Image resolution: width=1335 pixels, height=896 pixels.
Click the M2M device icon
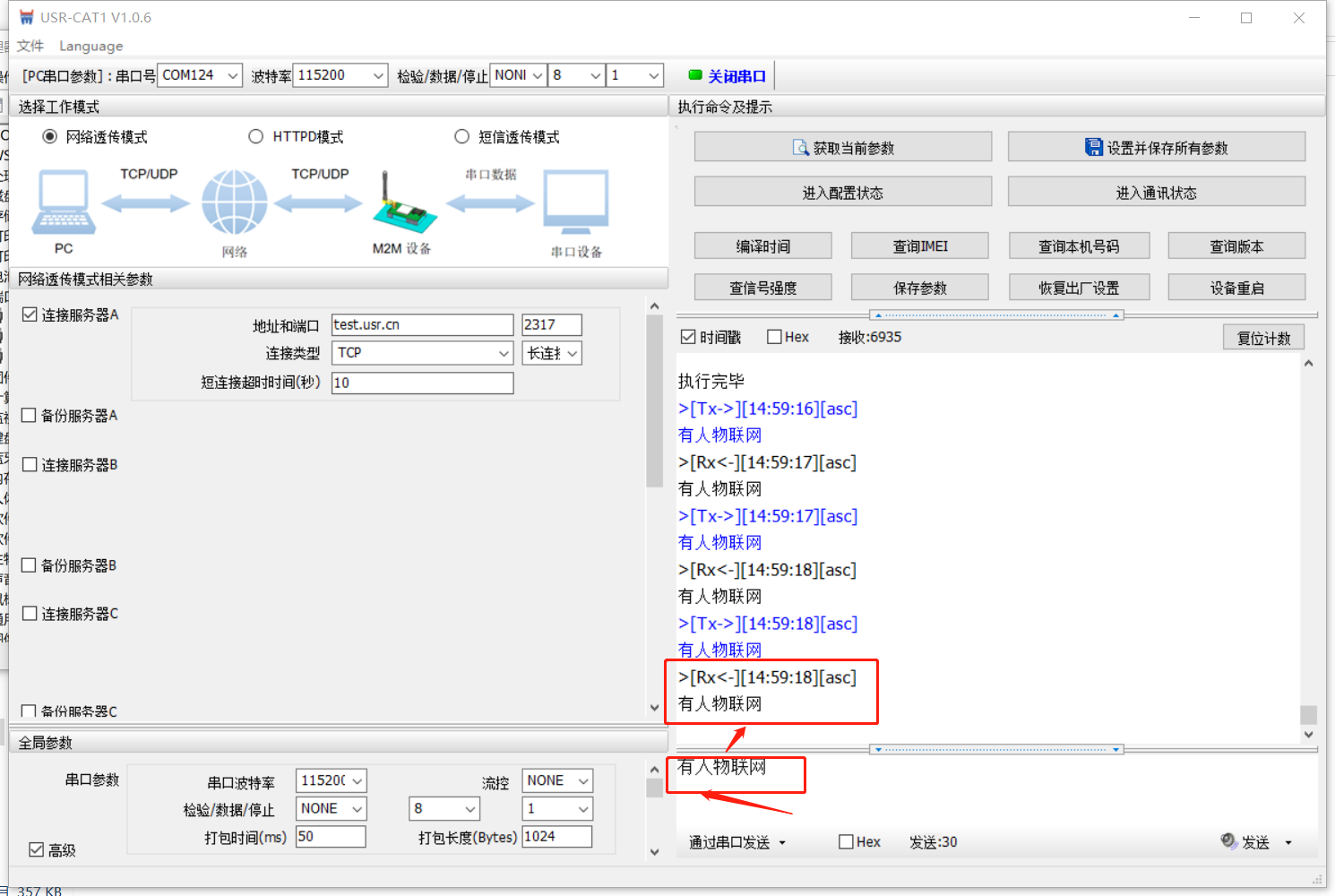(403, 204)
